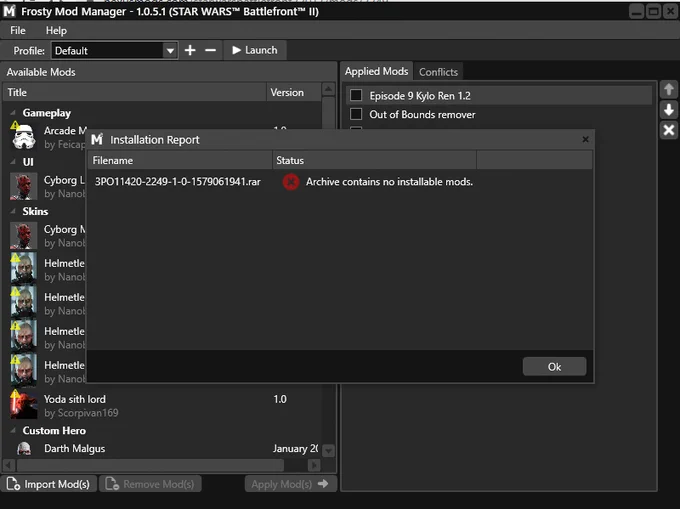This screenshot has width=680, height=509.
Task: Click the red error icon in the Status column
Action: click(x=291, y=182)
